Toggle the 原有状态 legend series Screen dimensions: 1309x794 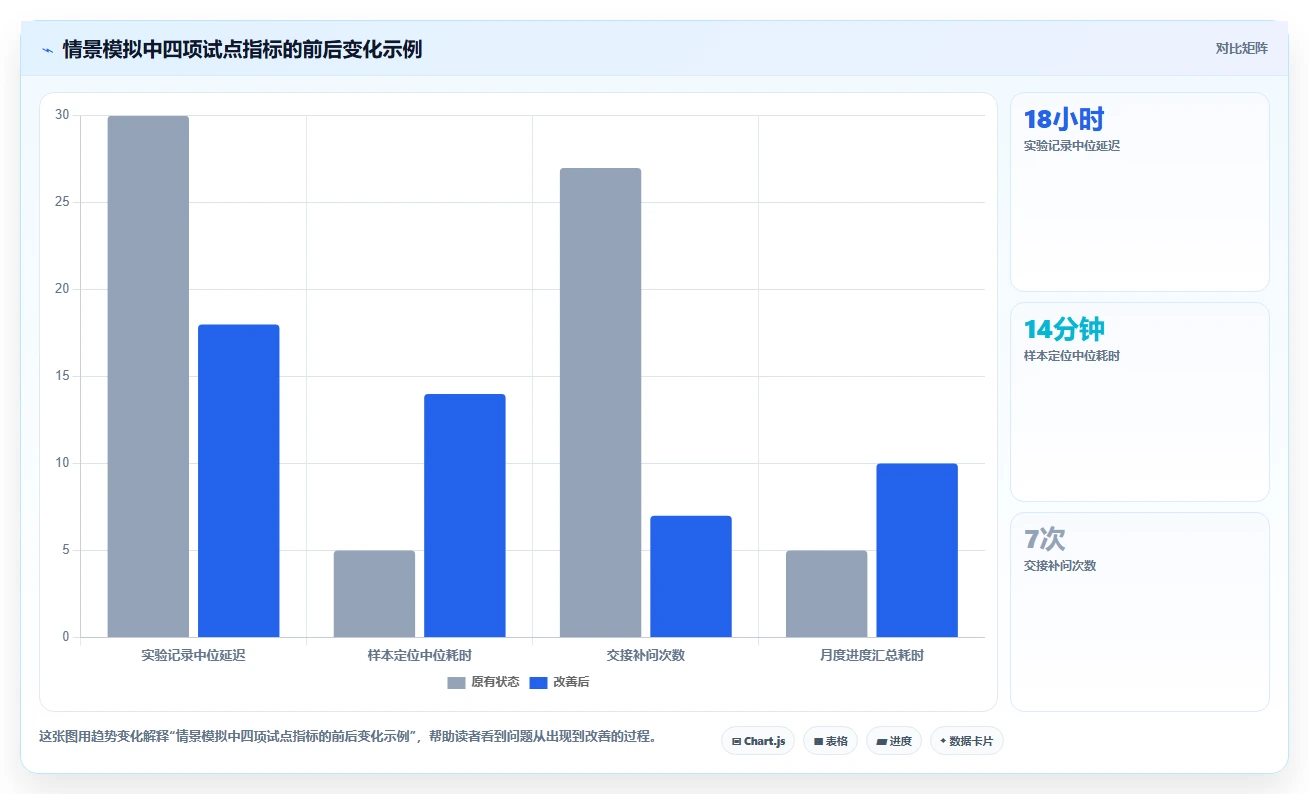[x=483, y=682]
